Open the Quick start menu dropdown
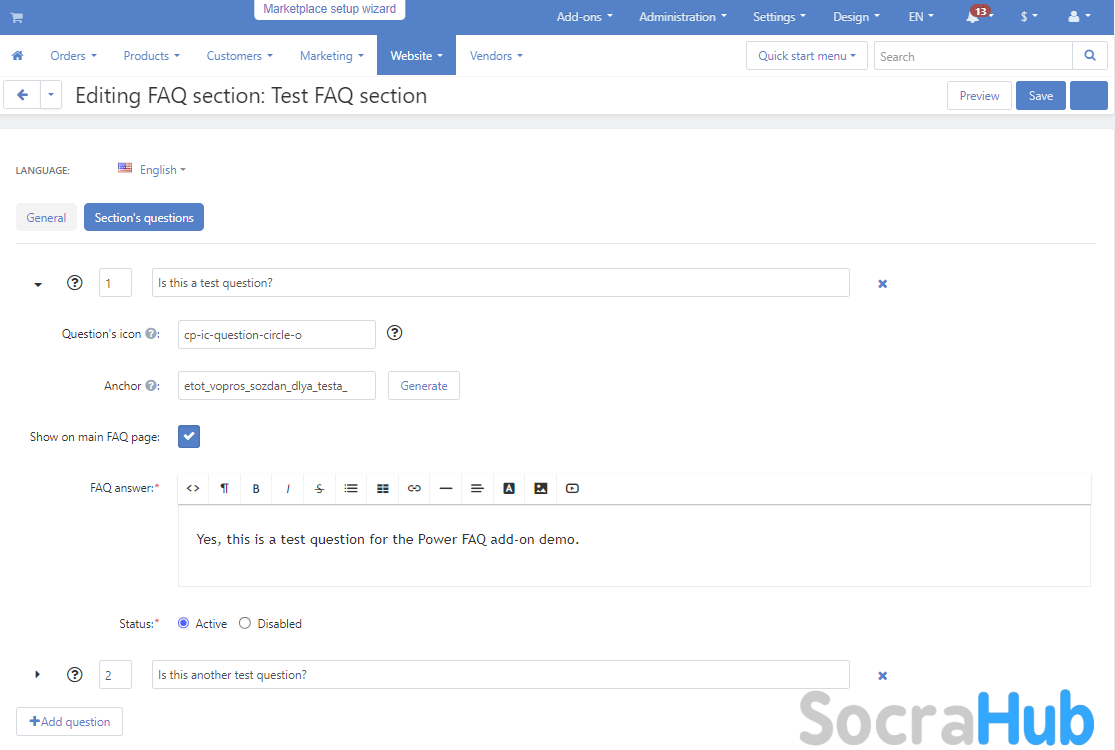1115x750 pixels. [x=806, y=56]
